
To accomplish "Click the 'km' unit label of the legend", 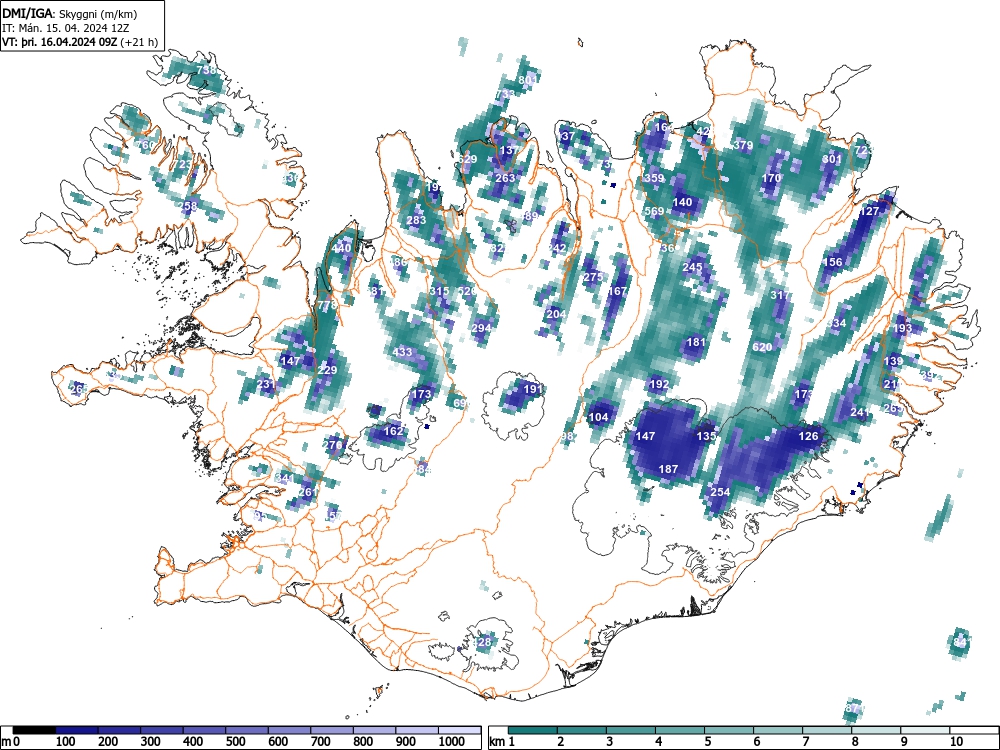I will 497,742.
